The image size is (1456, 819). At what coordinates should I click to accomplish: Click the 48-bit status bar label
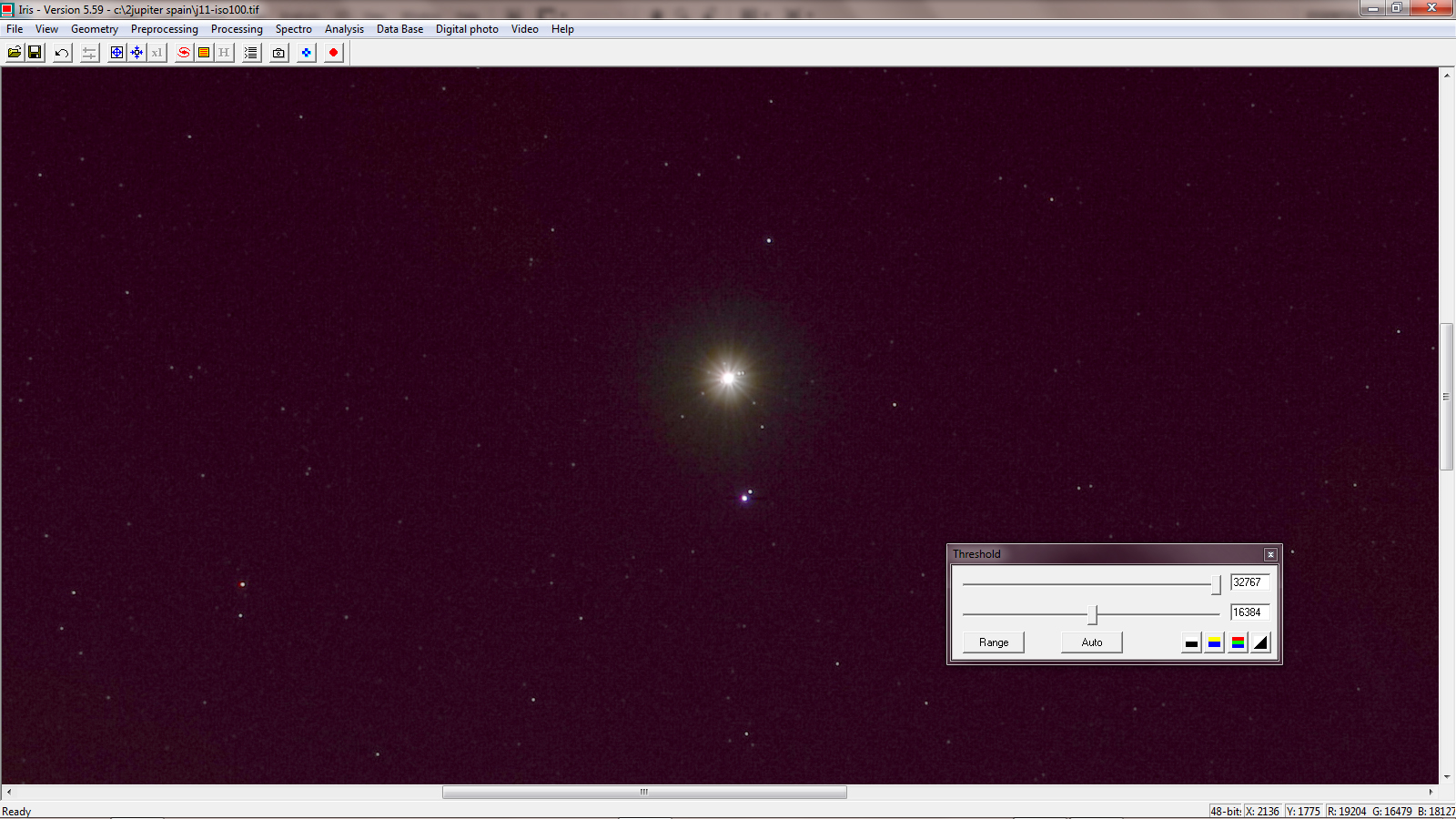[1226, 812]
